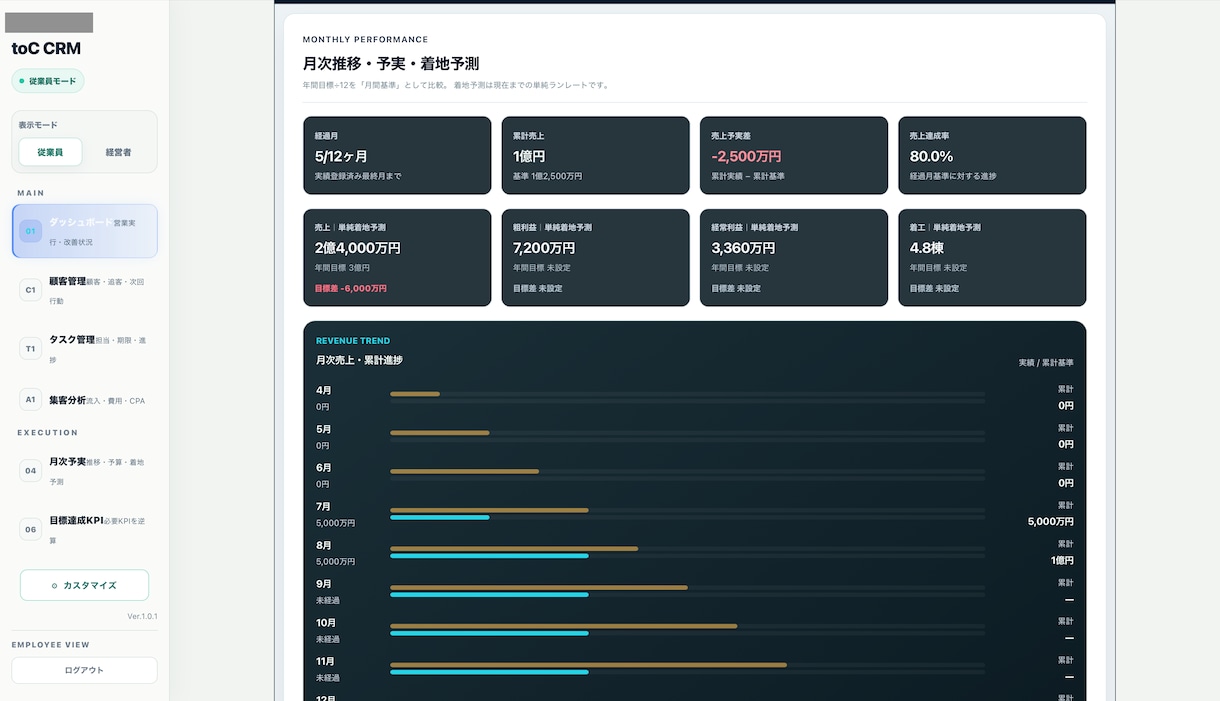Click the 6月 row label

324,468
